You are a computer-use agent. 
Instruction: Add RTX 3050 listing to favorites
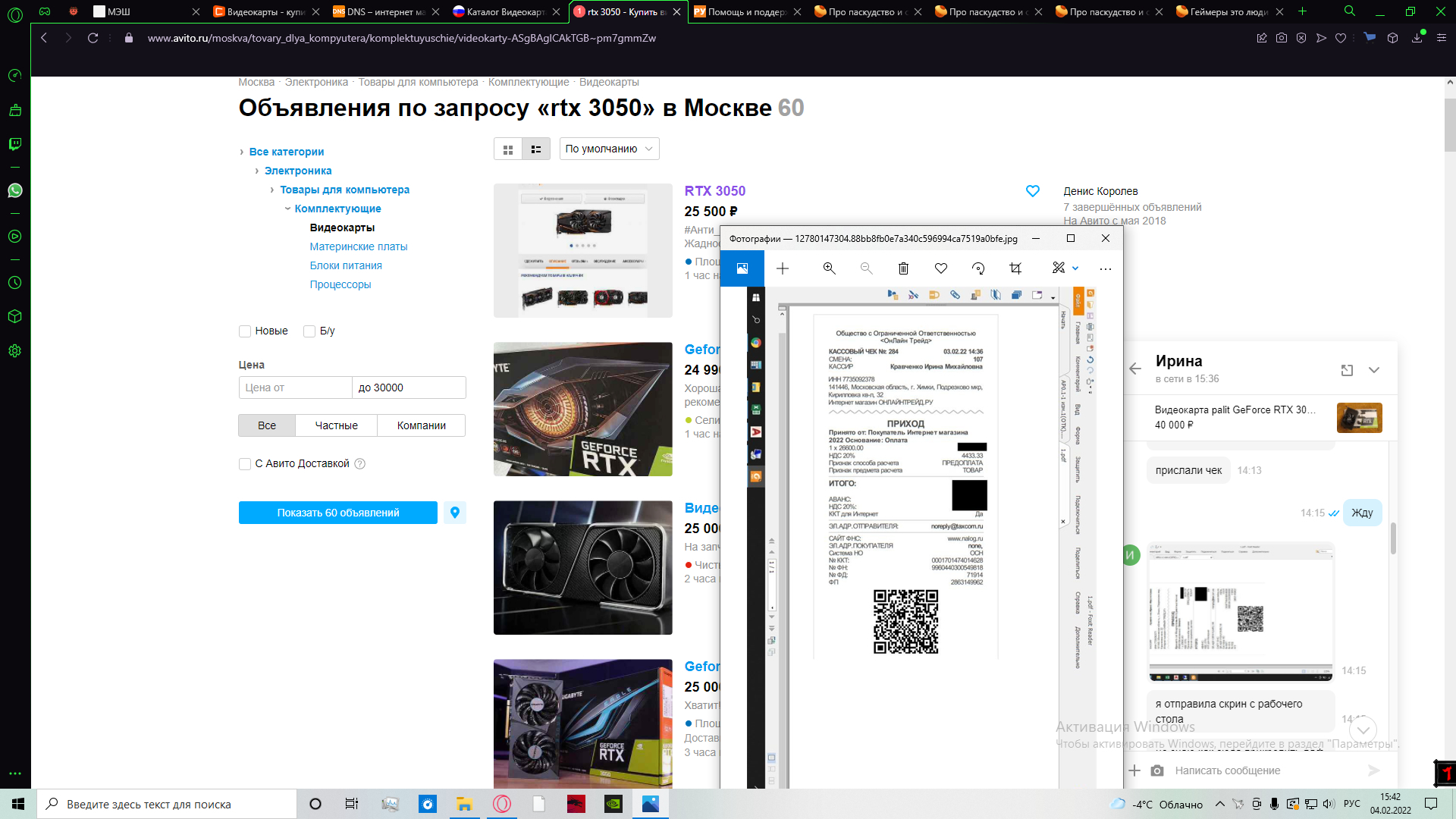tap(1033, 191)
